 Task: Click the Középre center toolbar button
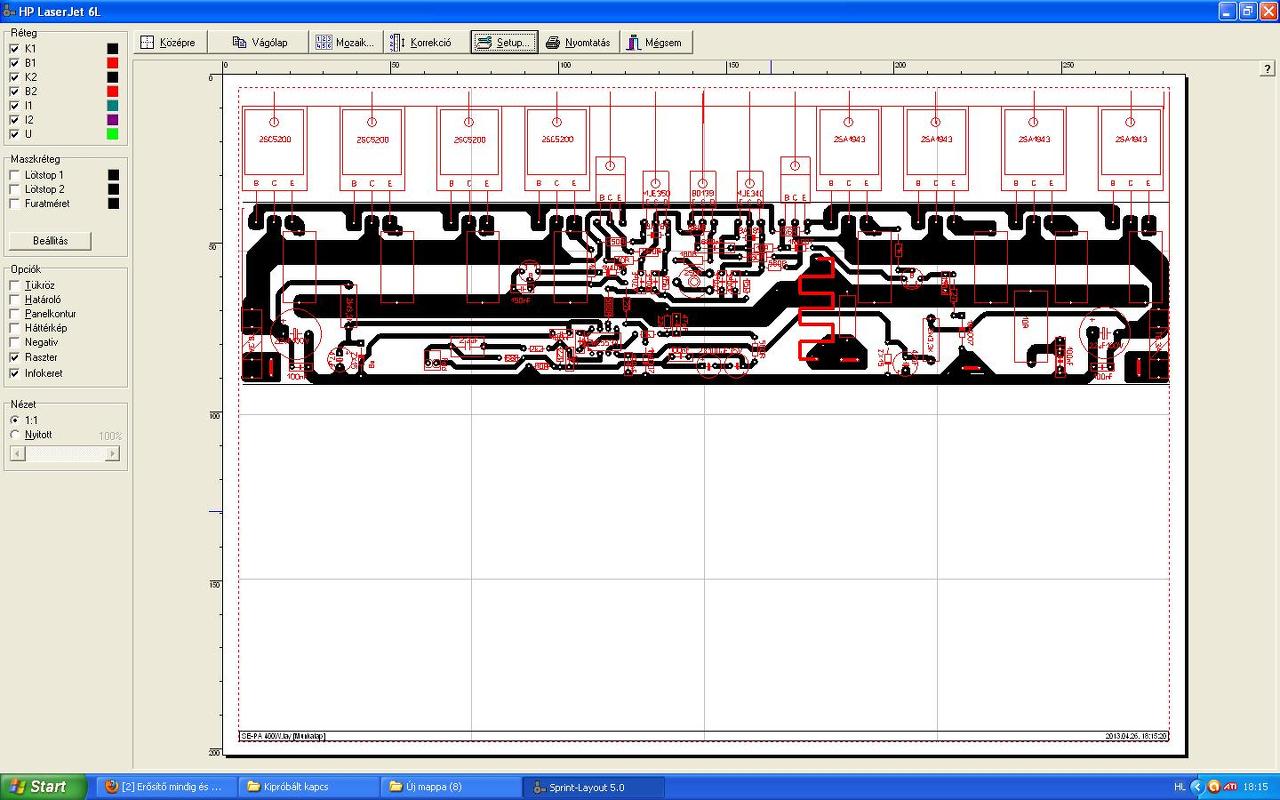tap(170, 42)
